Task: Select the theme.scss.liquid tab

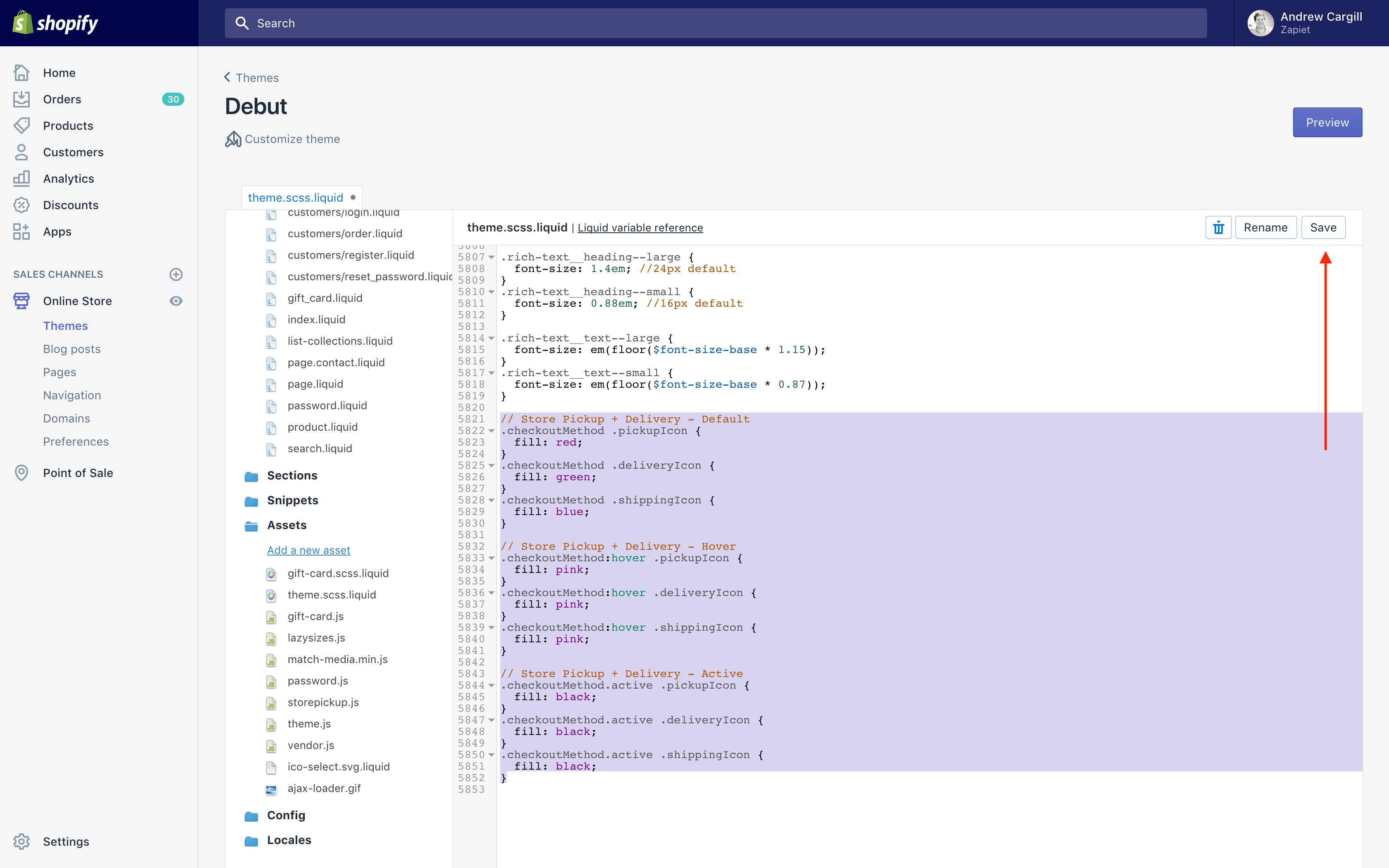Action: click(x=296, y=198)
